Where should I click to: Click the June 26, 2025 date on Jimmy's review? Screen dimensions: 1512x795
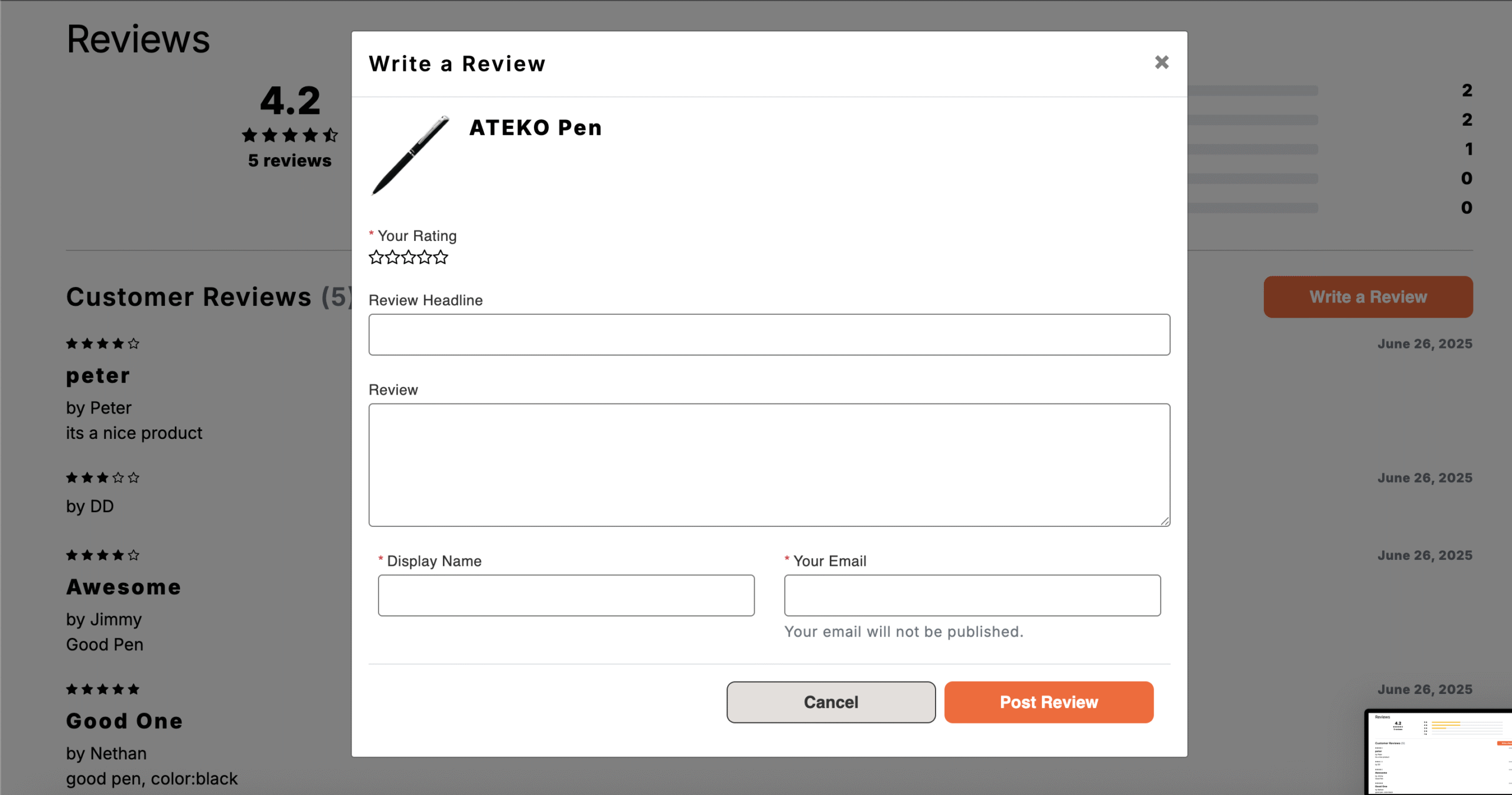(x=1425, y=555)
